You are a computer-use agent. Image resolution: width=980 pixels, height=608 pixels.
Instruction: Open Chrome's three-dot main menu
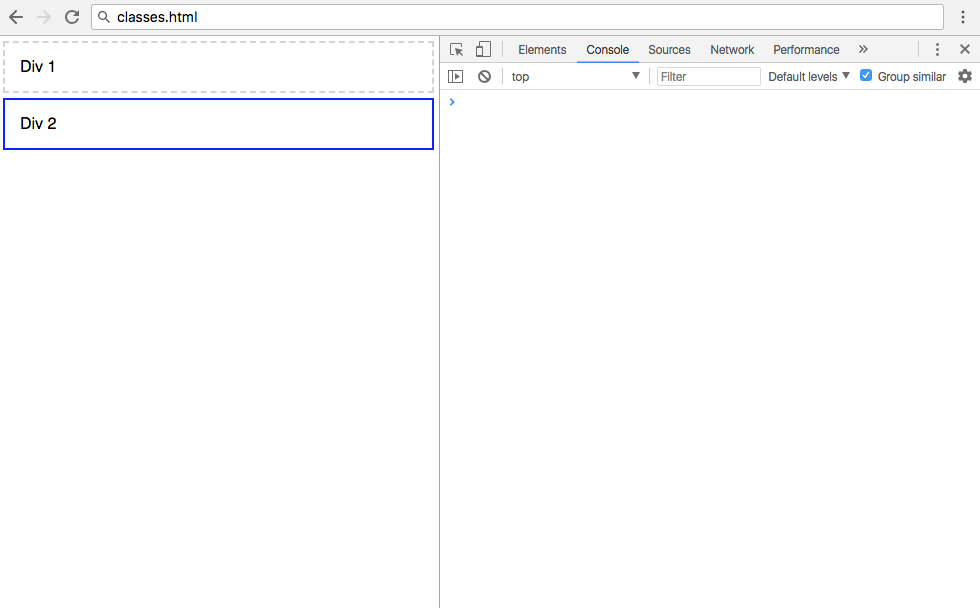click(x=963, y=17)
